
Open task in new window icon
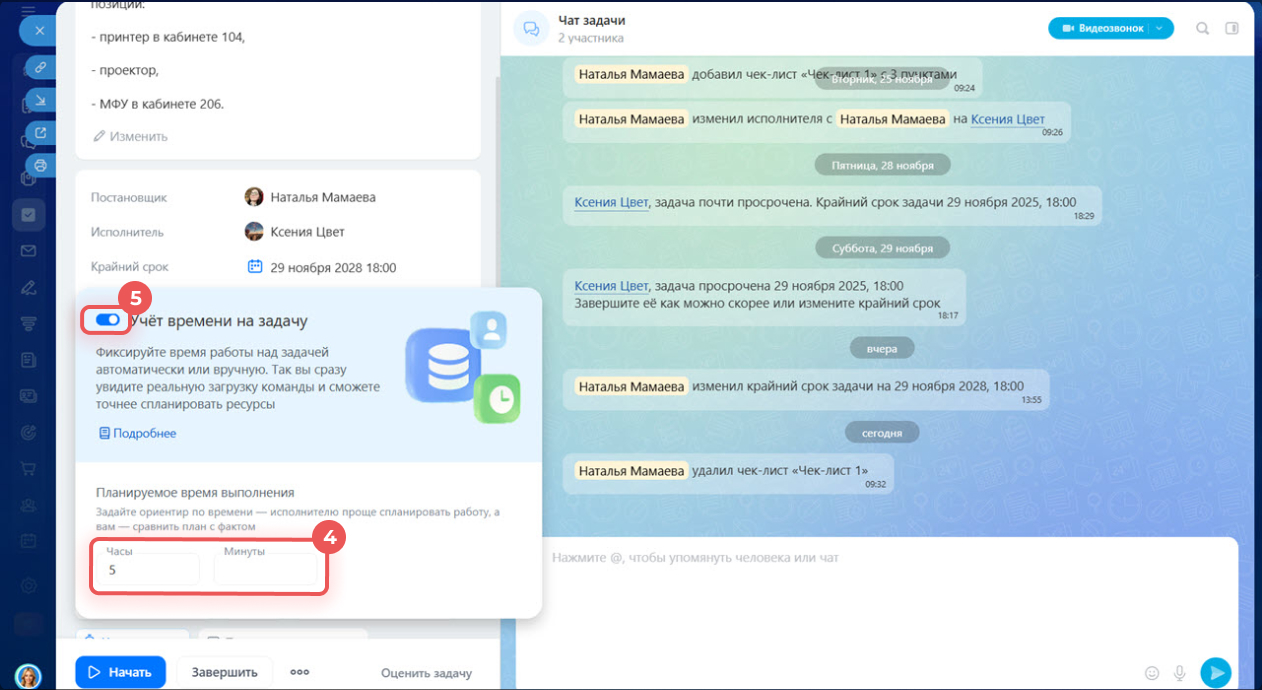pyautogui.click(x=40, y=132)
